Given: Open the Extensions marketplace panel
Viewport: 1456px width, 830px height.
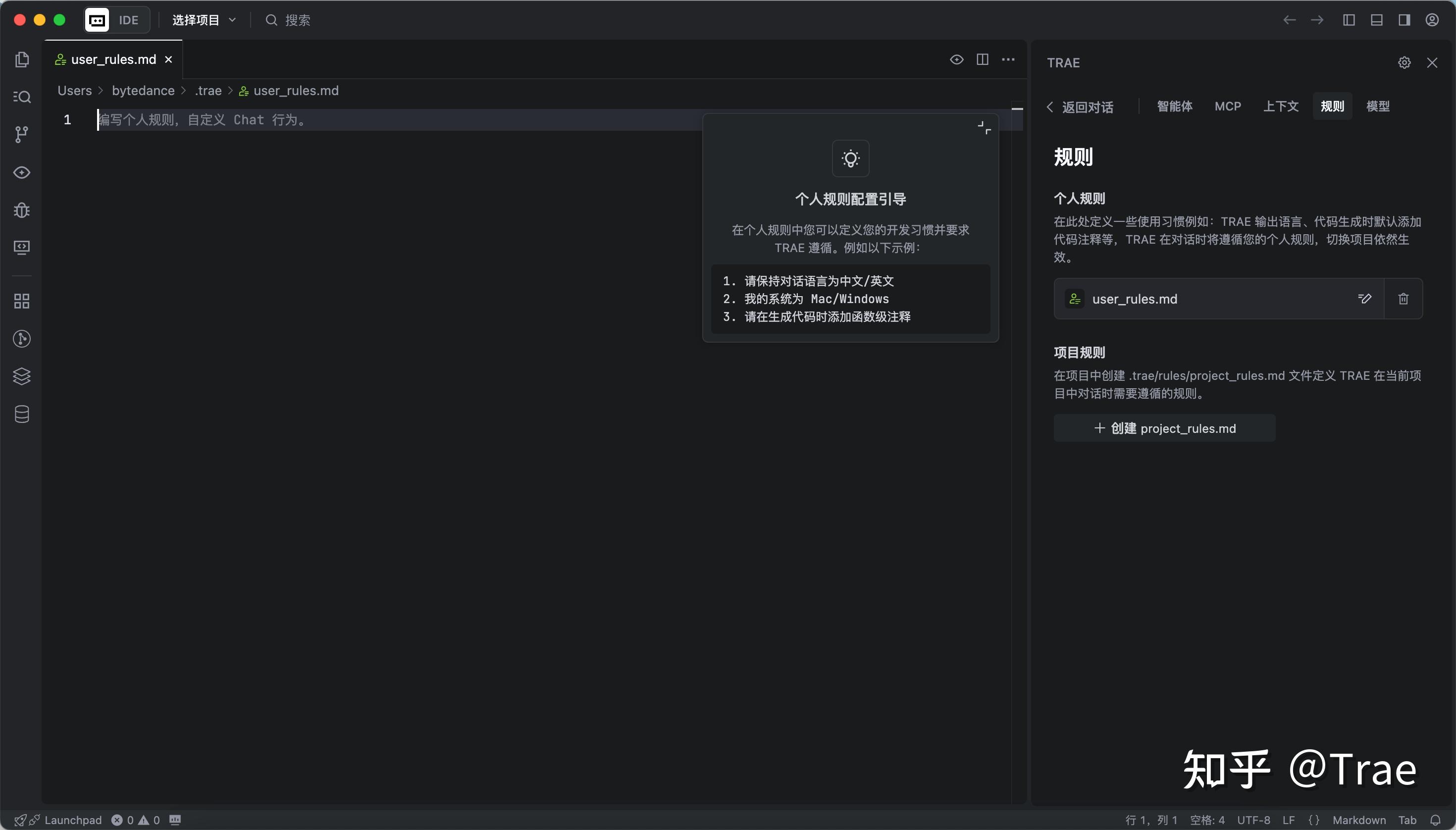Looking at the screenshot, I should click(x=22, y=301).
